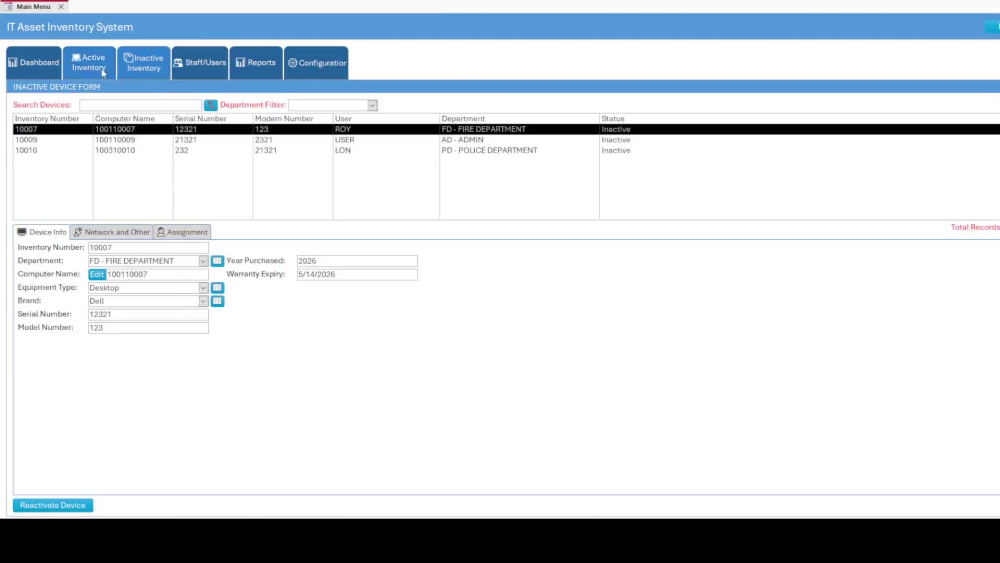Viewport: 1000px width, 563px height.
Task: Select row with inventory number 10009
Action: click(x=506, y=140)
